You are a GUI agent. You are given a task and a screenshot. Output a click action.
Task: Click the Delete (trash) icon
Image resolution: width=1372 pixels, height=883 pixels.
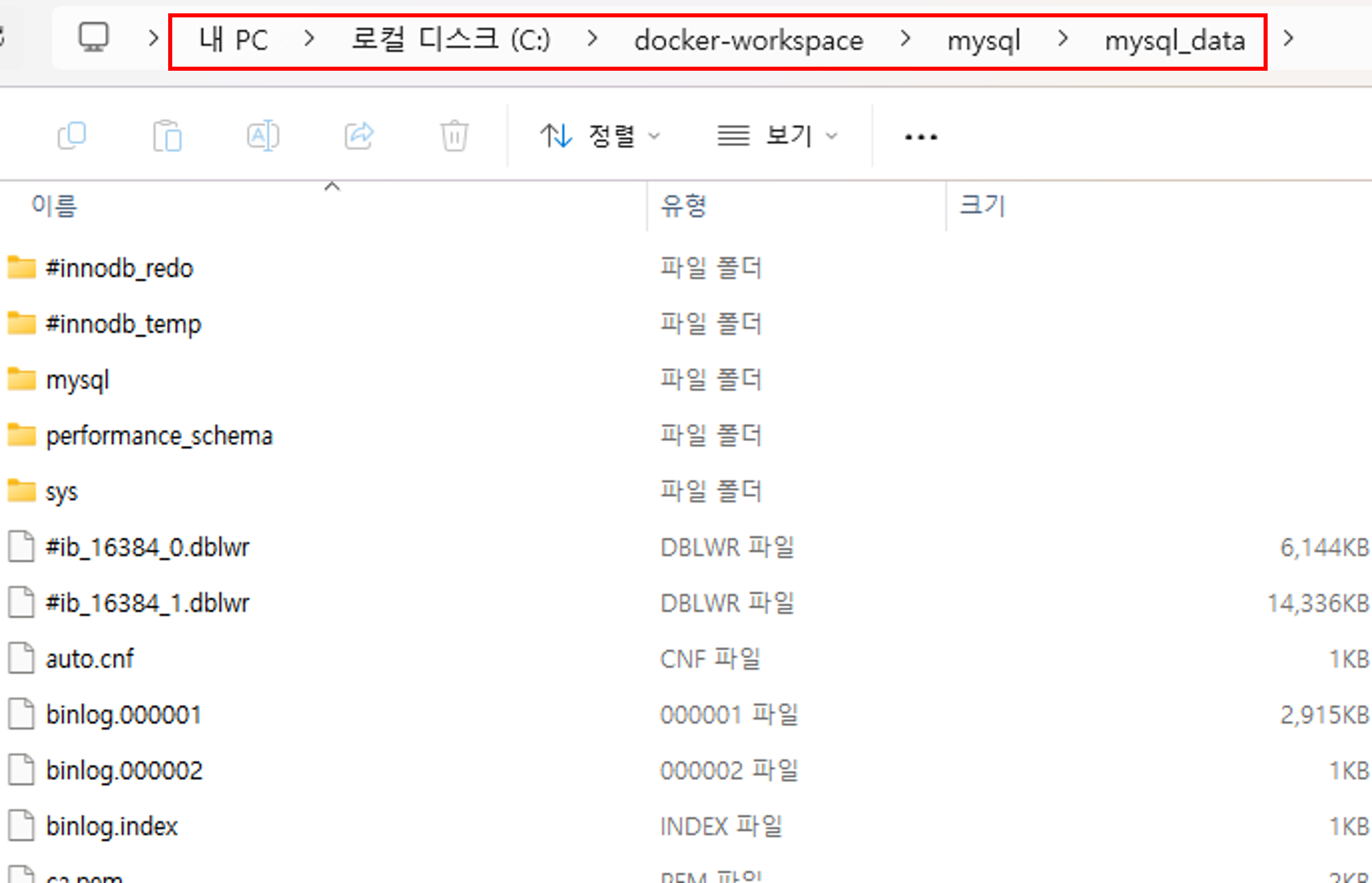pyautogui.click(x=454, y=135)
